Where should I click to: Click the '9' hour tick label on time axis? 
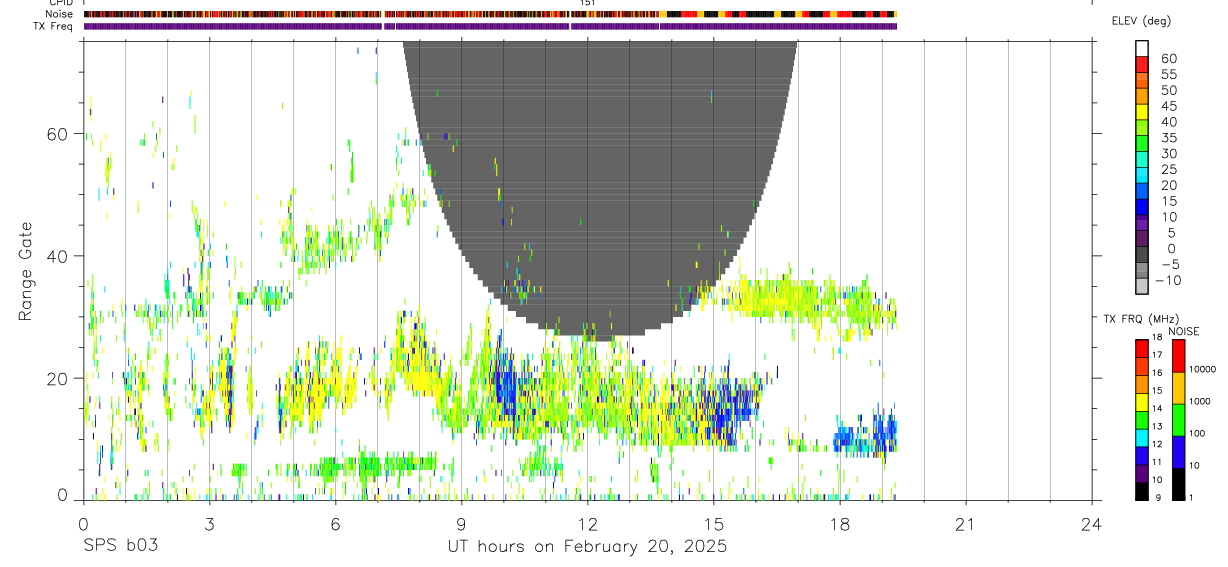461,524
